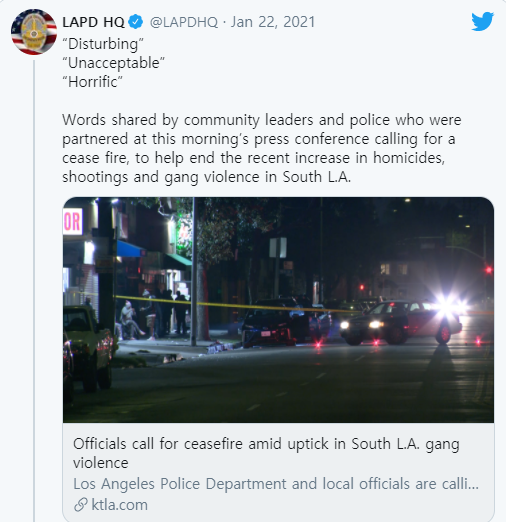The image size is (506, 522).
Task: Click the police car with flashing lights
Action: [402, 322]
